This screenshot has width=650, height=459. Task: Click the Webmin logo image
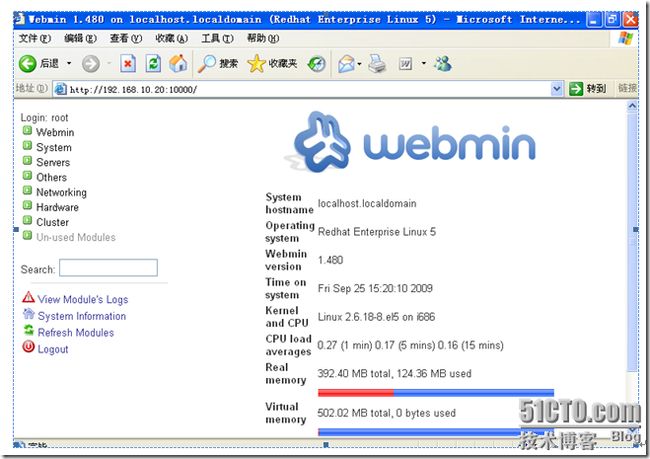point(409,143)
